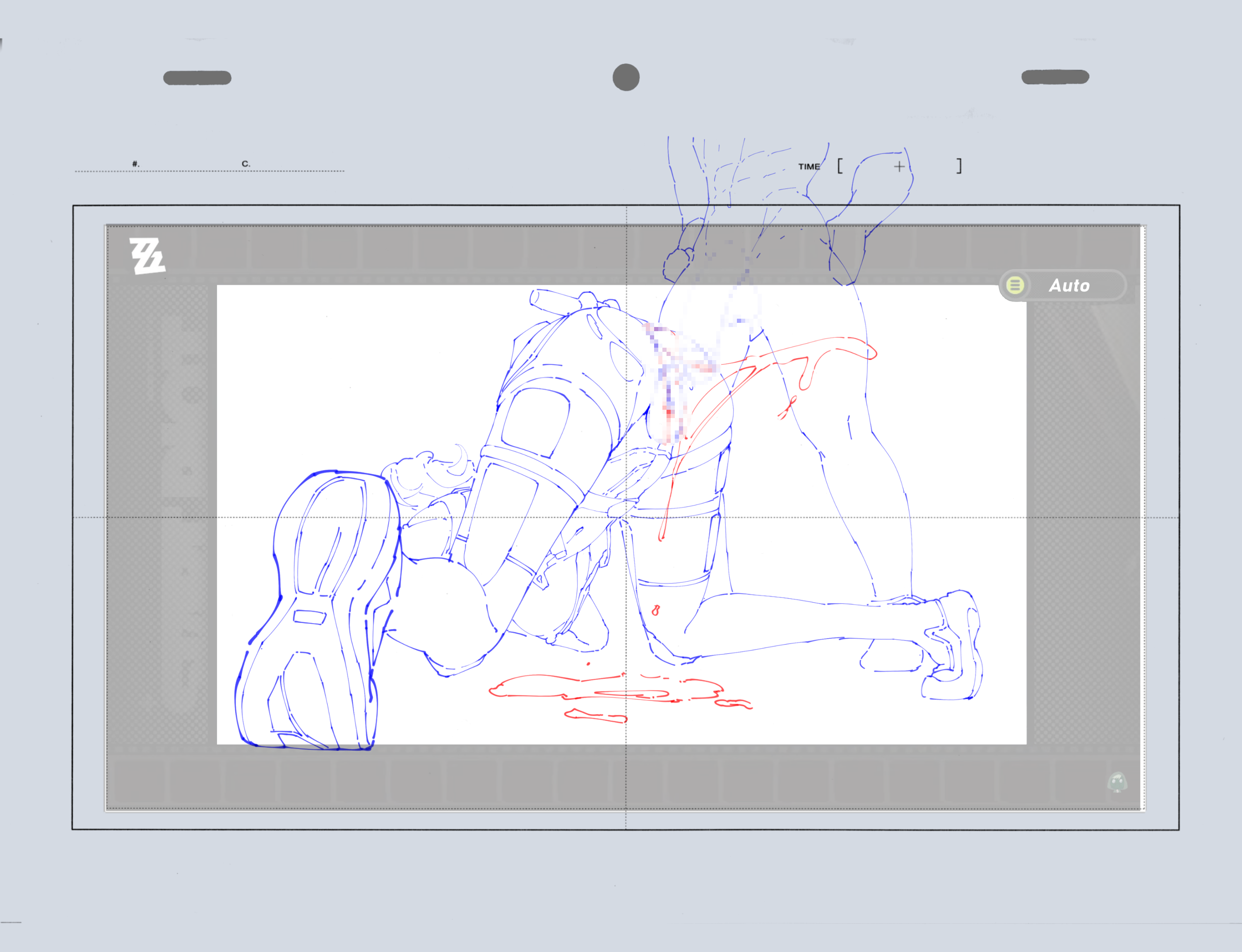This screenshot has width=1242, height=952.
Task: Click the Auto text label
Action: [x=1069, y=286]
